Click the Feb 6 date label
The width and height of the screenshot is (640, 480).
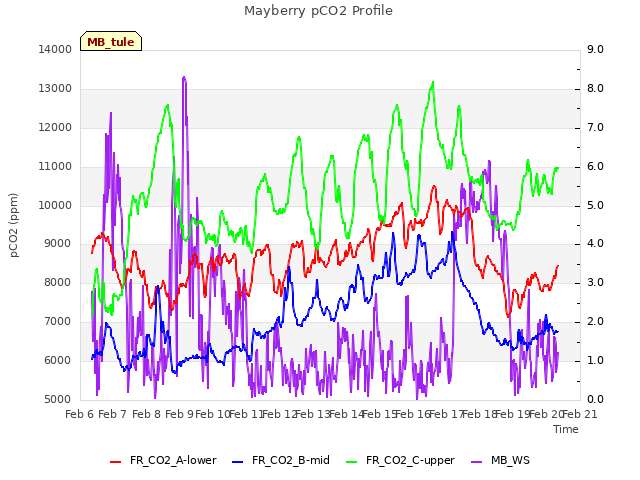pyautogui.click(x=80, y=414)
